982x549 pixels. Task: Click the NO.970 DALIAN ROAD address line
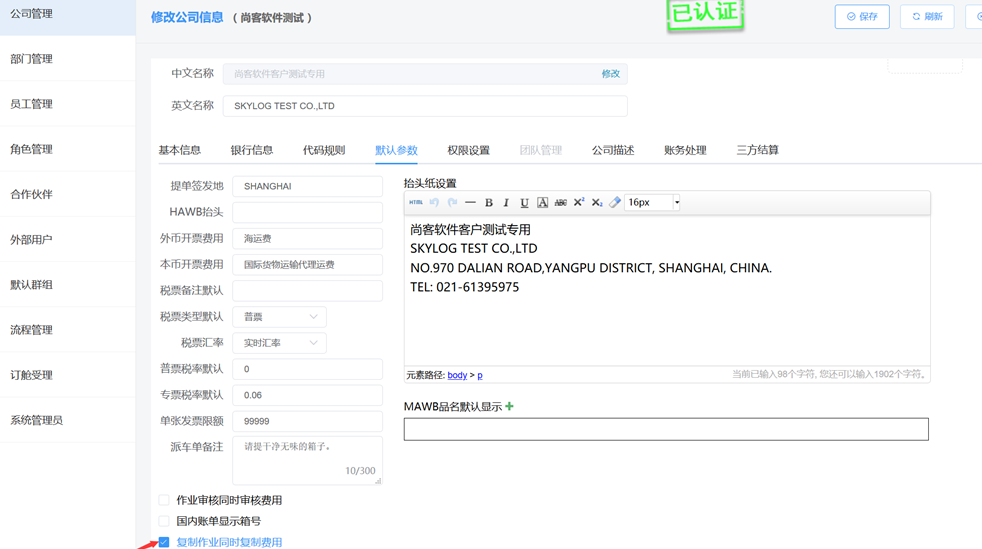pyautogui.click(x=591, y=268)
